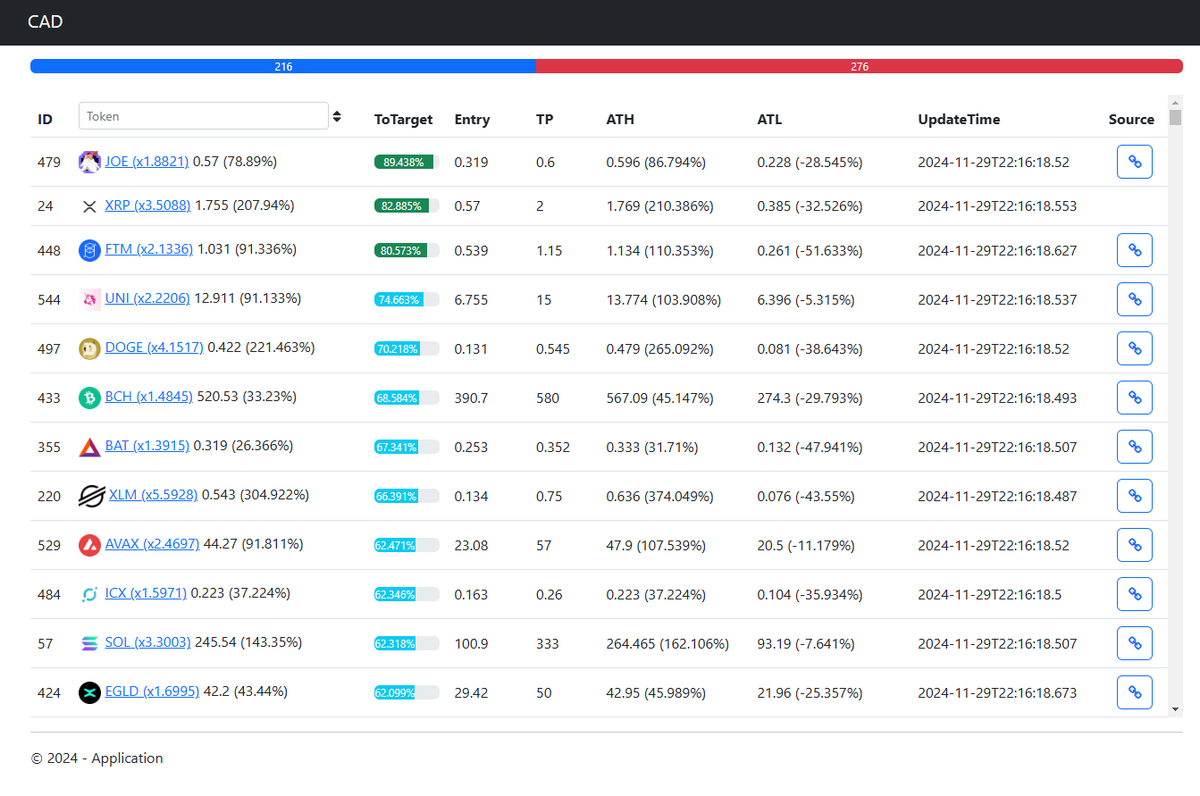The height and width of the screenshot is (796, 1200).
Task: Open the EGLD (x1.6995) link
Action: click(x=152, y=691)
